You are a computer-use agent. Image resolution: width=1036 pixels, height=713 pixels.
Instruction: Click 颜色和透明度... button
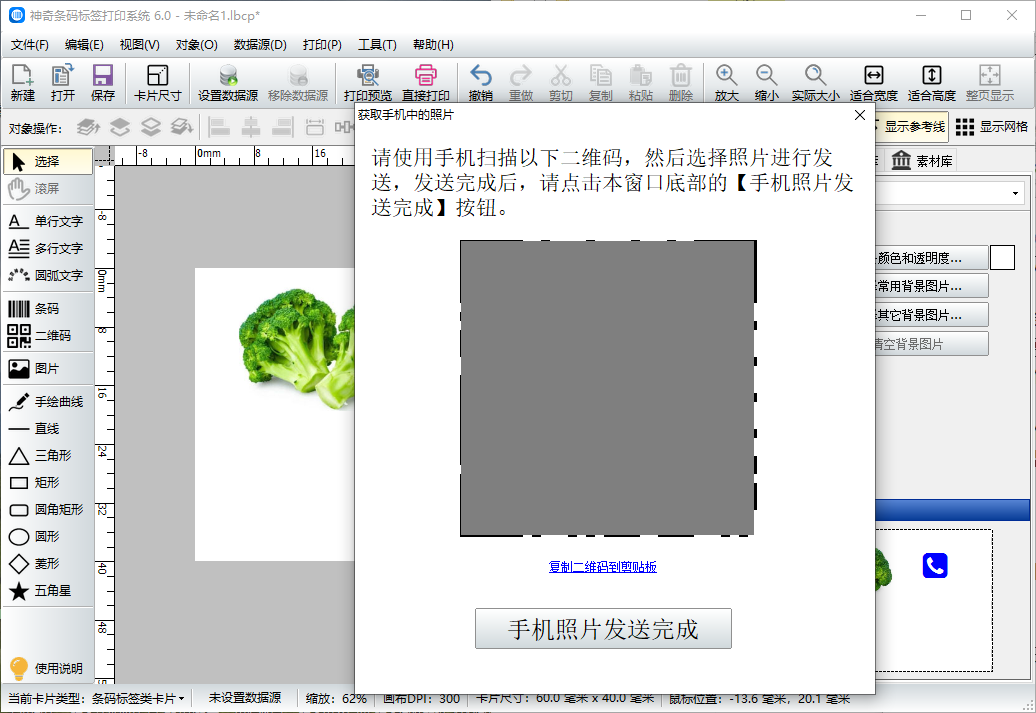point(931,258)
